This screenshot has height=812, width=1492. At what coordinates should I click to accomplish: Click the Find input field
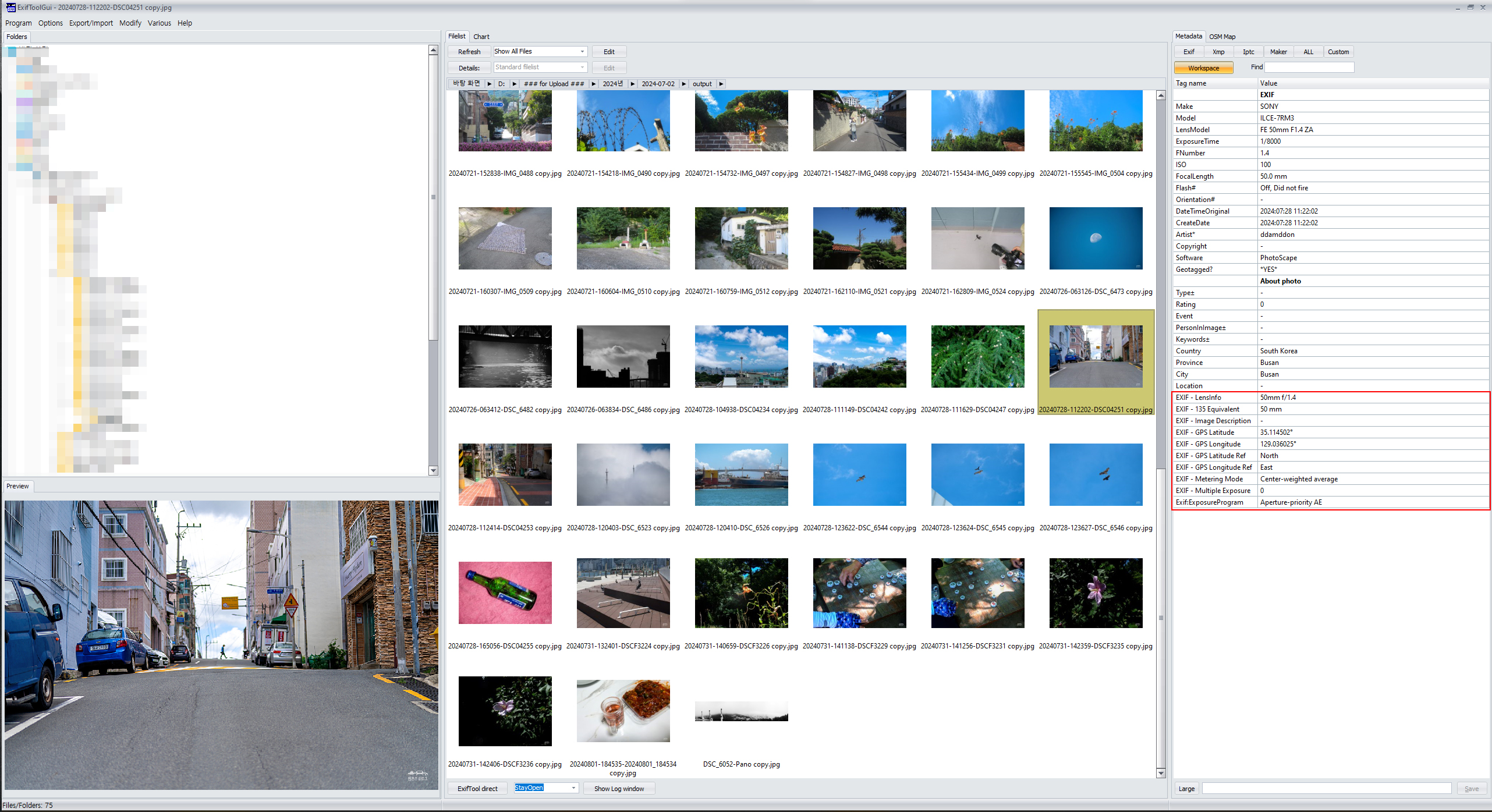tap(1309, 68)
